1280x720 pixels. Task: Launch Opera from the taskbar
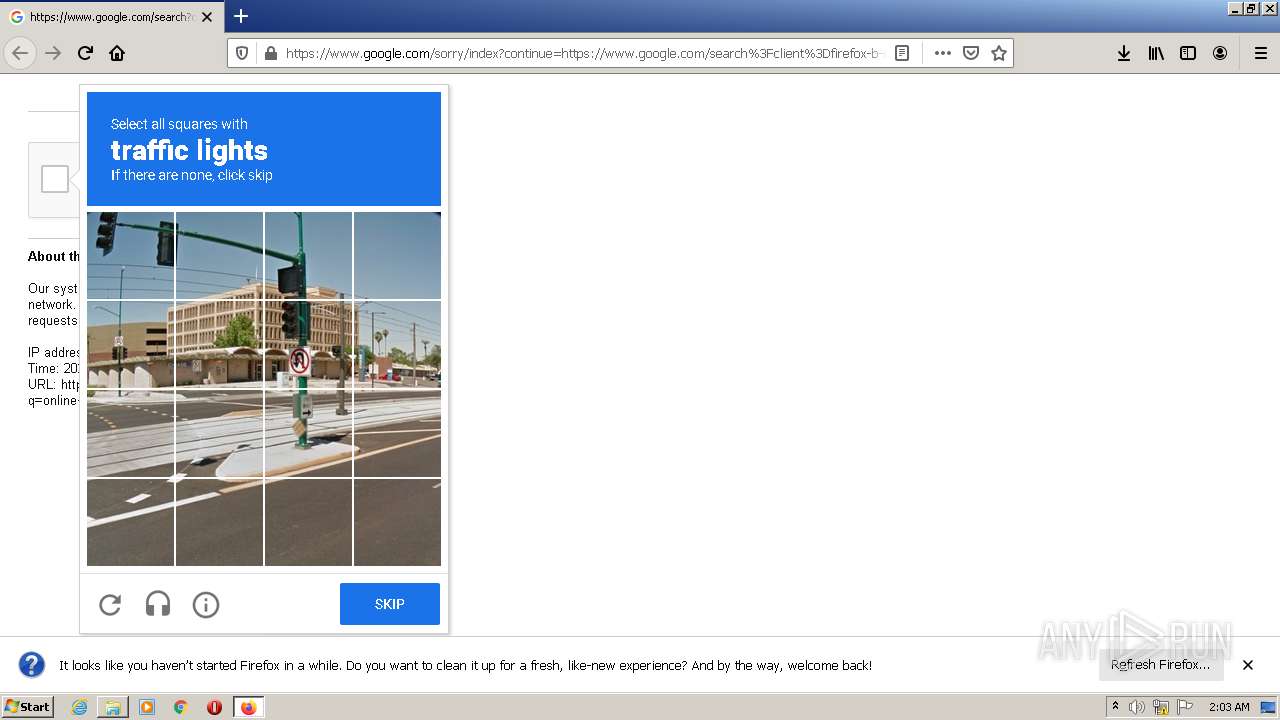pos(214,707)
